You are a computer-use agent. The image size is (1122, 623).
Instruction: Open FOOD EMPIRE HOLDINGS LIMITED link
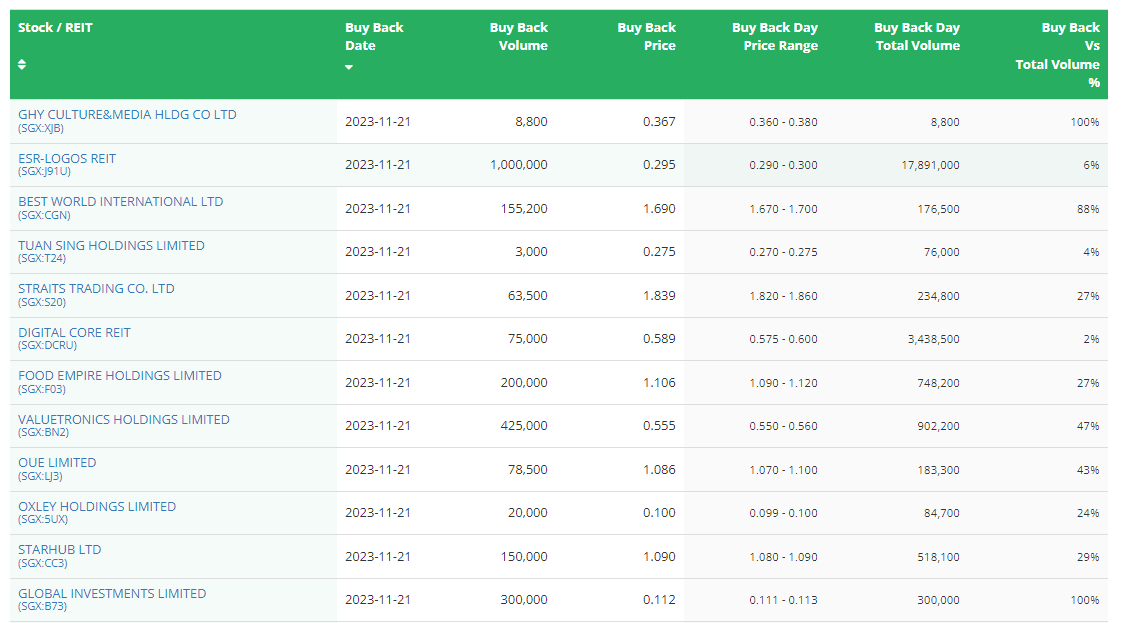[120, 376]
